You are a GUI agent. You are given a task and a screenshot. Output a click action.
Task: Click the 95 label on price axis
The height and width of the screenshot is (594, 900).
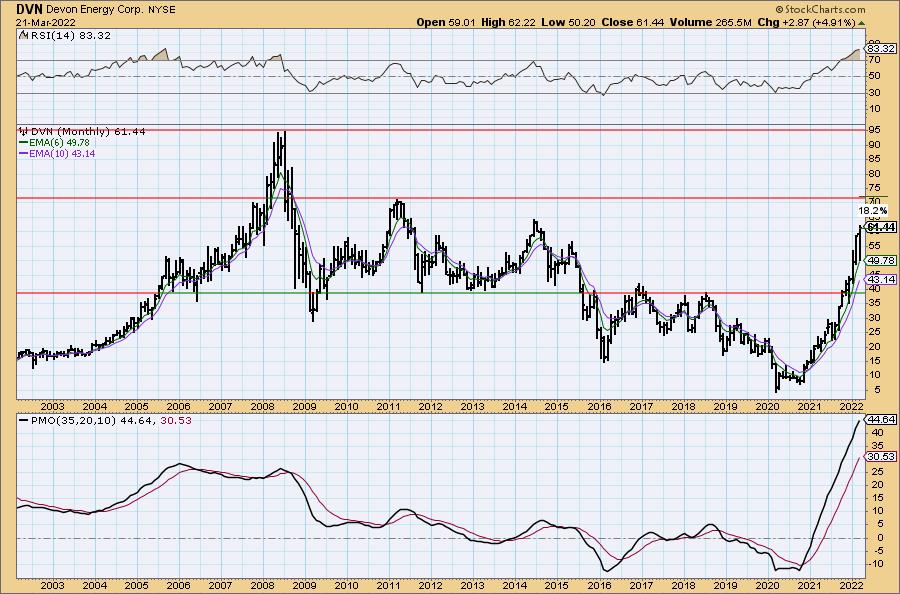874,130
